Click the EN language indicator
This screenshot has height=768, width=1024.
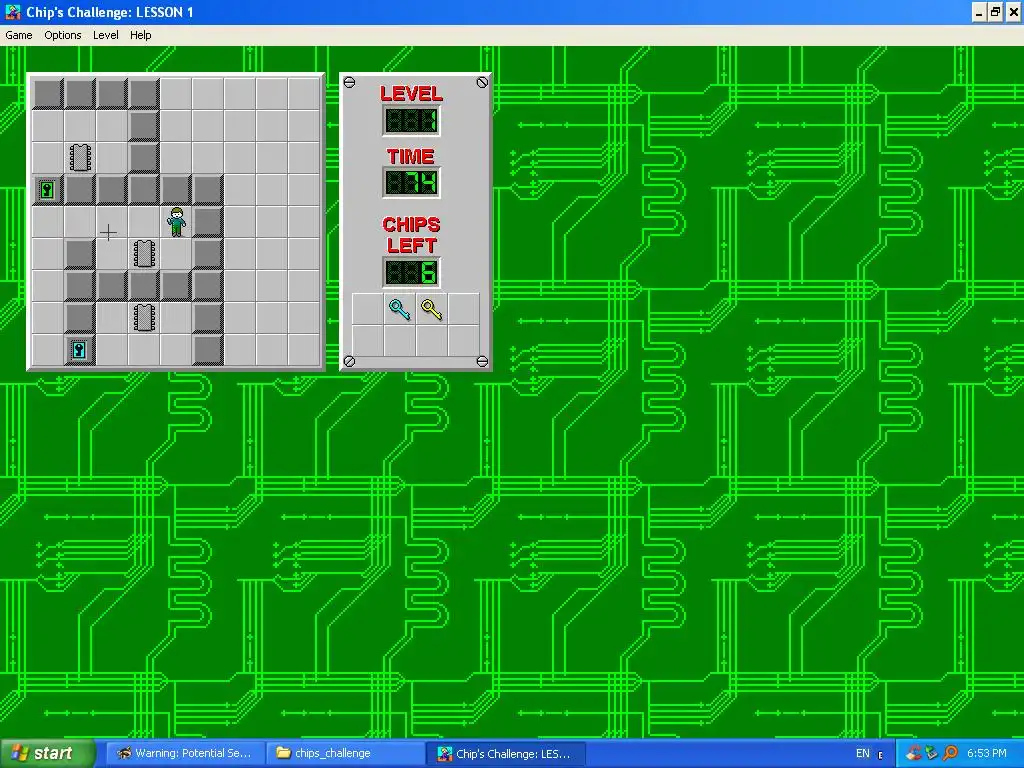[863, 754]
